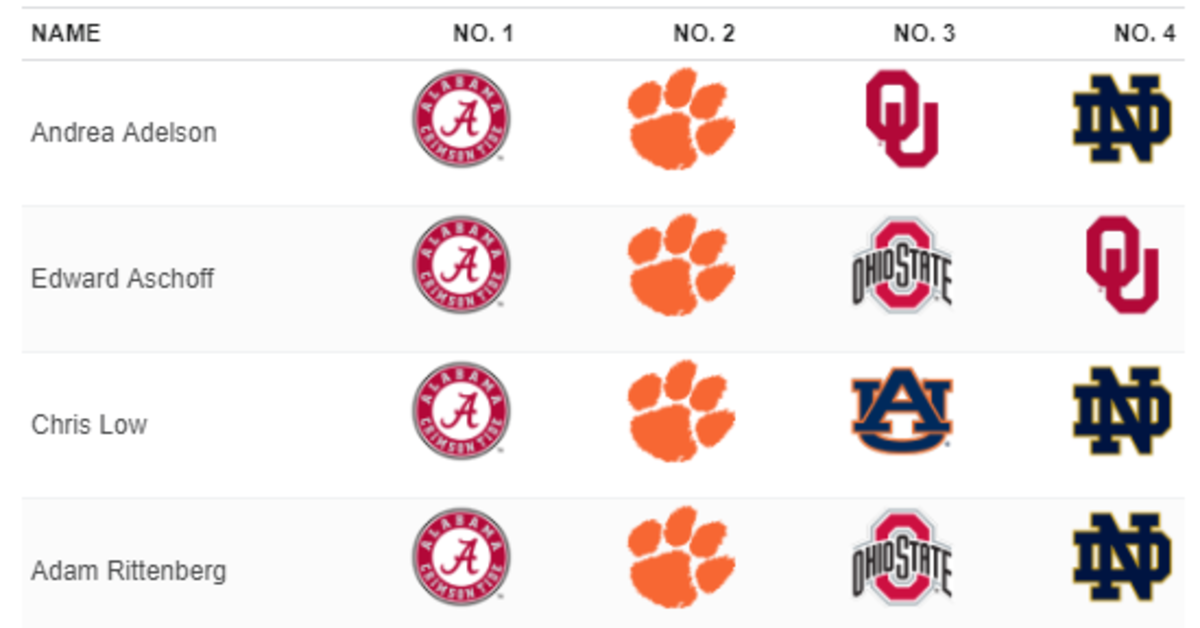Click Oklahoma logo in Andrea Adelson's No. 3 pick
The height and width of the screenshot is (628, 1200).
coord(902,118)
